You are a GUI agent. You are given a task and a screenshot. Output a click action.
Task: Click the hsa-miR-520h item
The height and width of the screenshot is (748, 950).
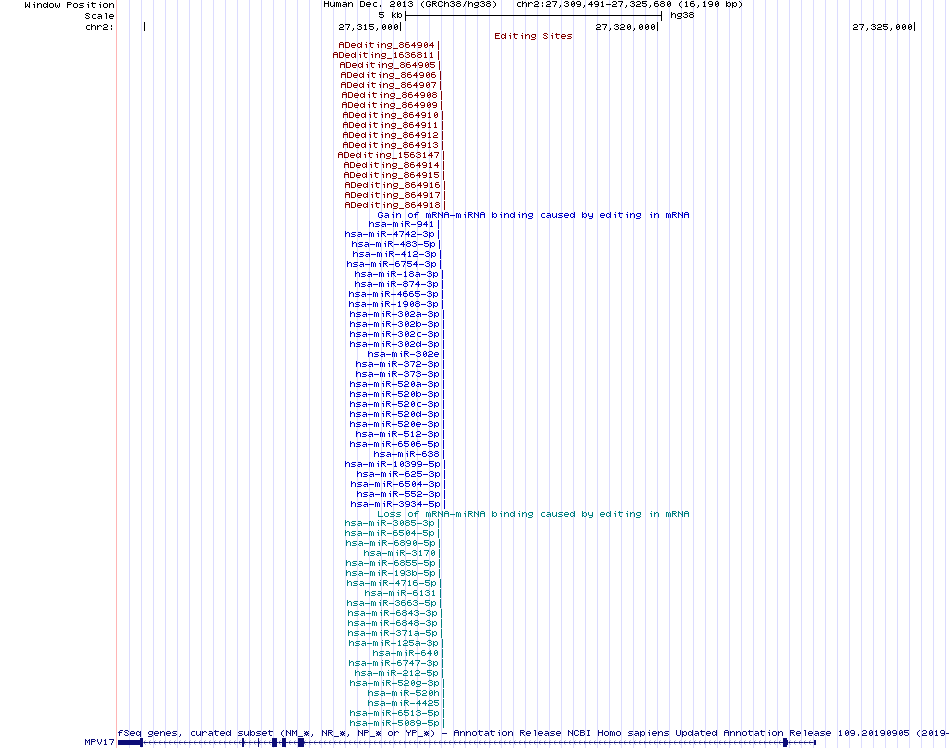pos(404,693)
